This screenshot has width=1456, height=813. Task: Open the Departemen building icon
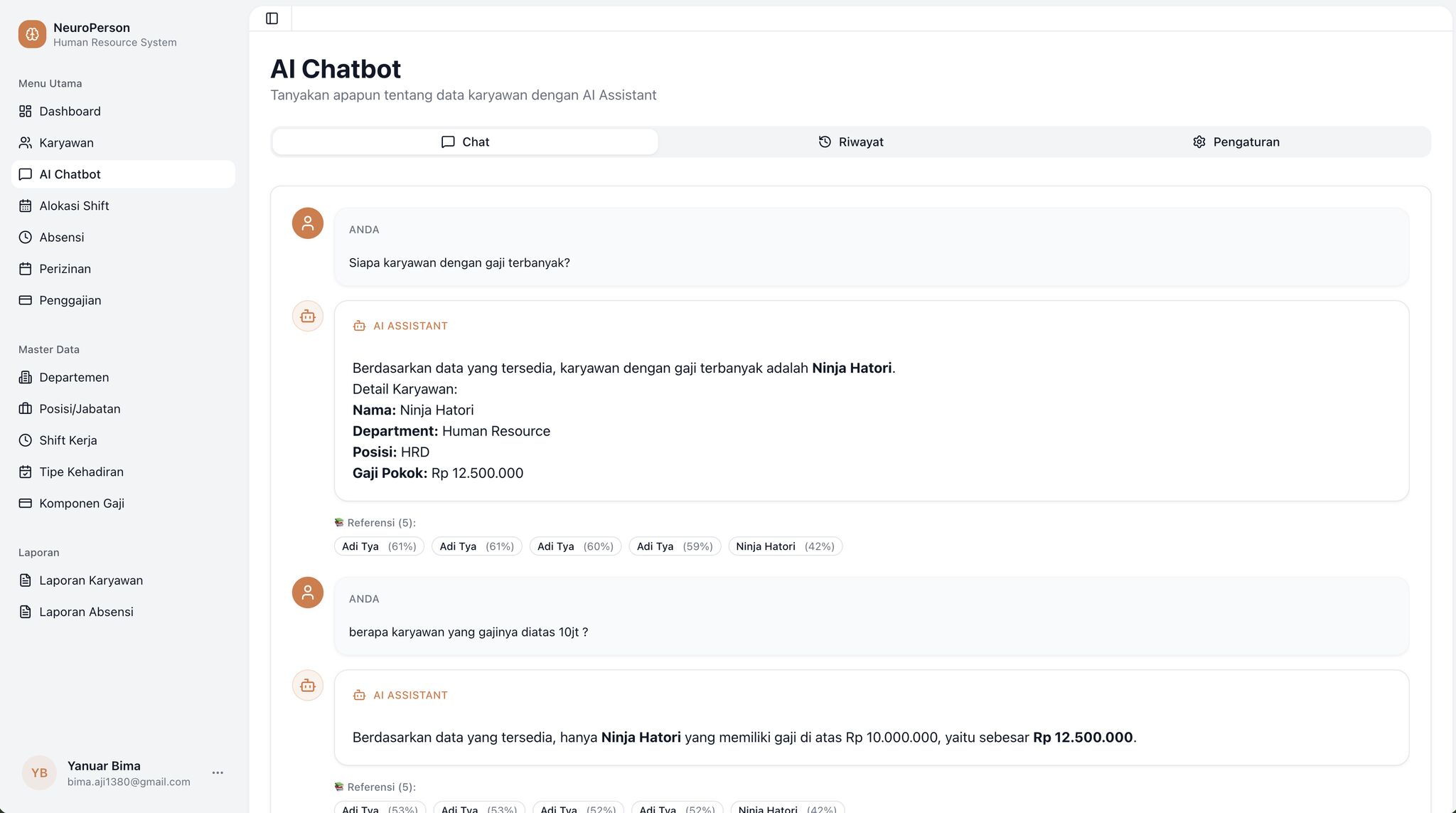(x=26, y=378)
